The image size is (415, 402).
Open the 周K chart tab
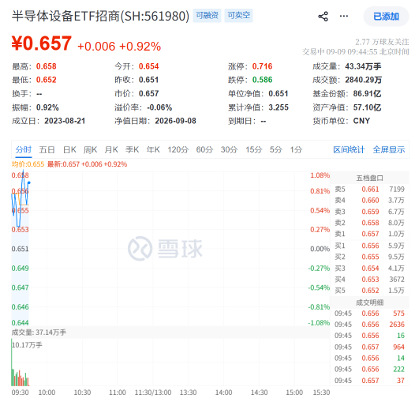pos(90,150)
